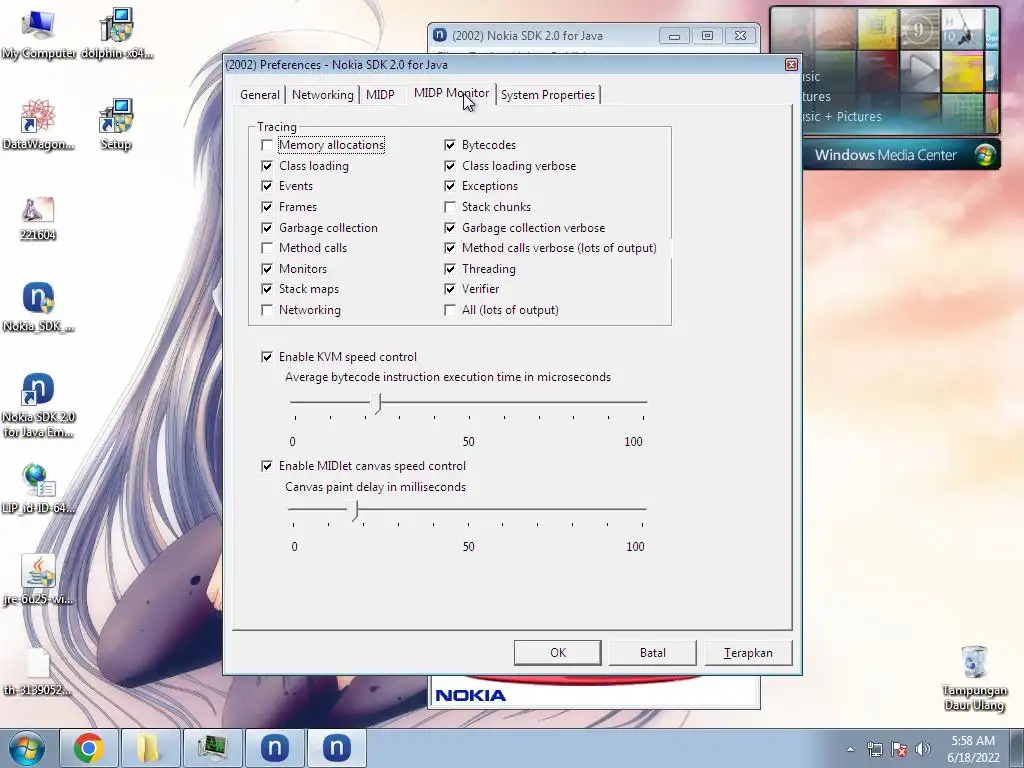Viewport: 1024px width, 768px height.
Task: Uncheck Class loading verbose
Action: tap(449, 166)
